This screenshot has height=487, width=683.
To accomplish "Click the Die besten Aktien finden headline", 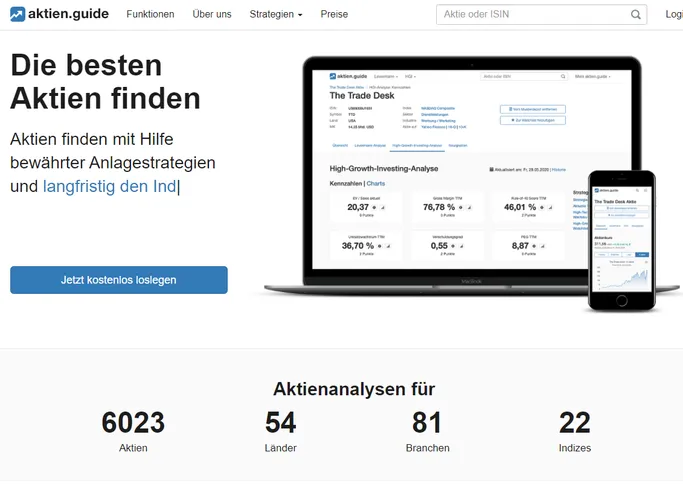I will 105,81.
